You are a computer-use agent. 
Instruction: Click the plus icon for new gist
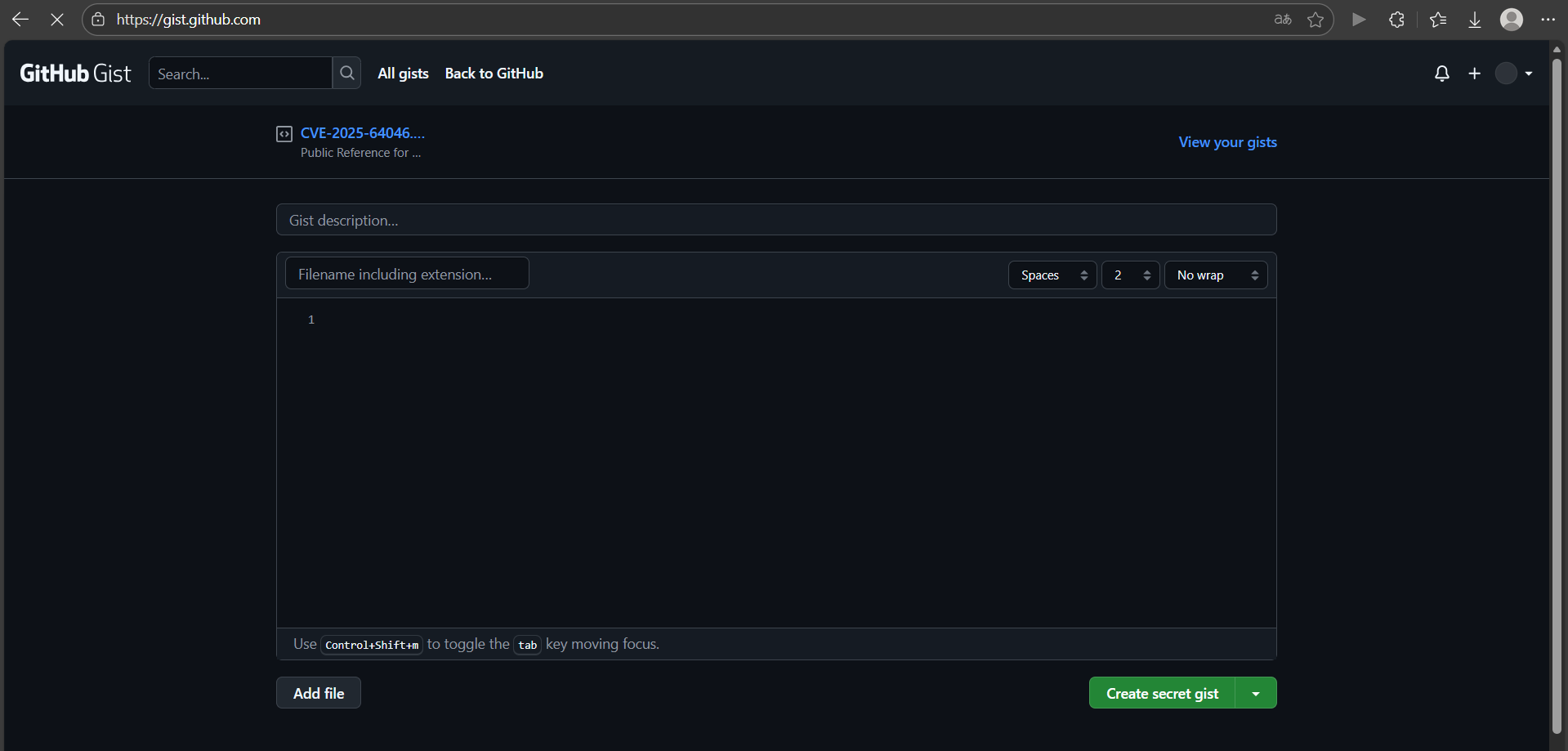coord(1474,74)
